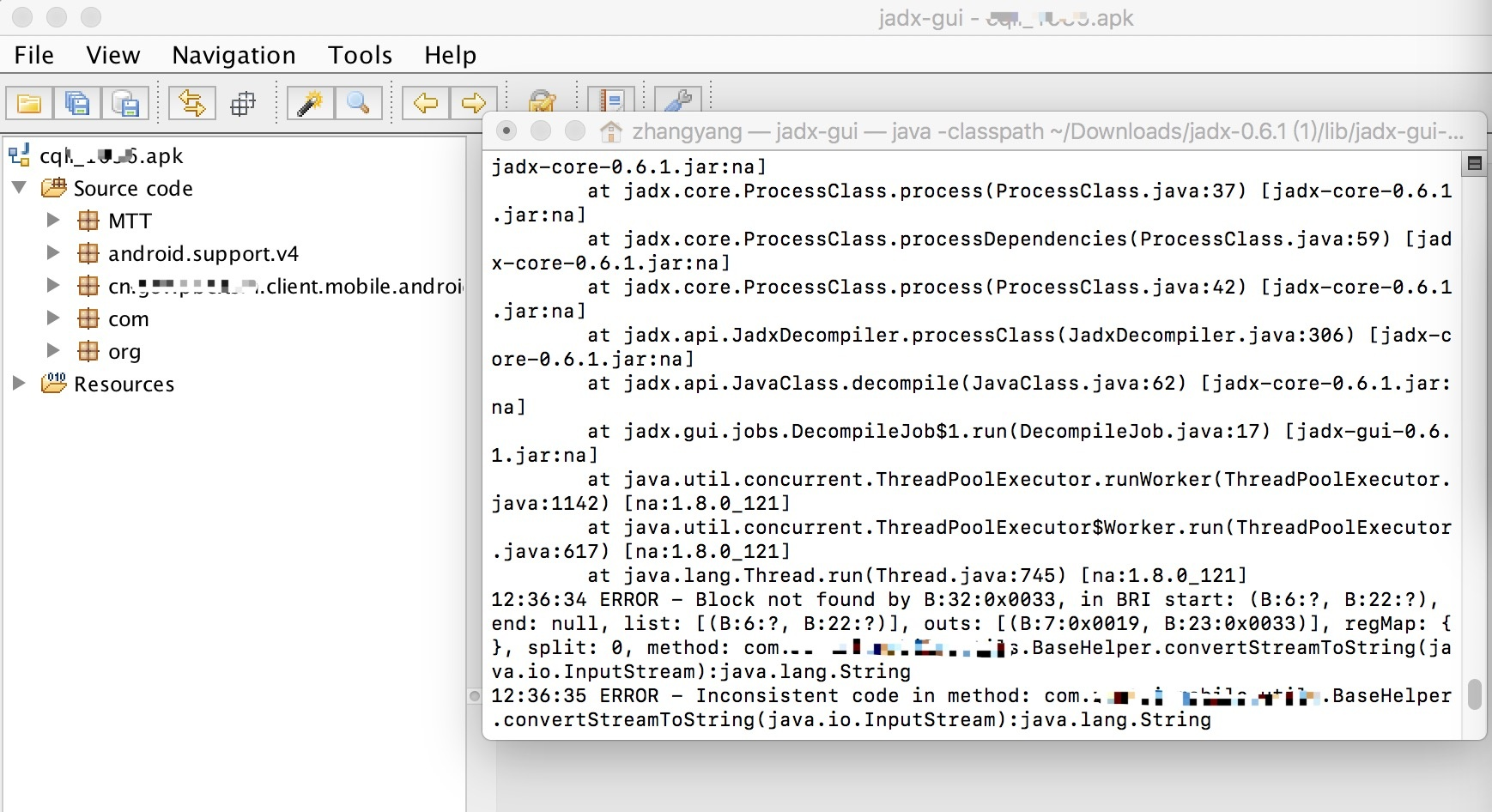Click the Resources folder icon
The width and height of the screenshot is (1492, 812).
coord(53,383)
